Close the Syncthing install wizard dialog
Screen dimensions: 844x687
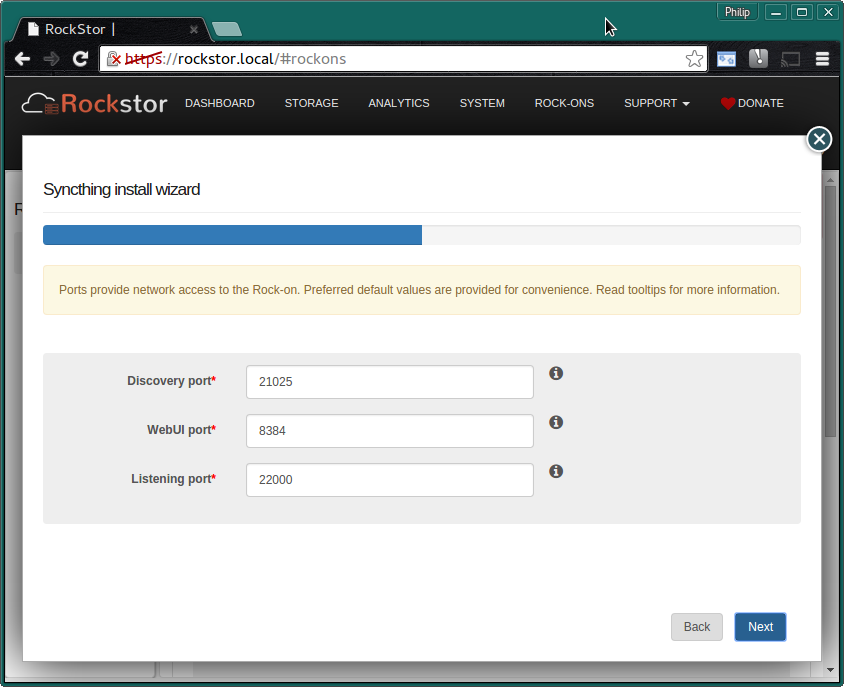click(x=819, y=139)
